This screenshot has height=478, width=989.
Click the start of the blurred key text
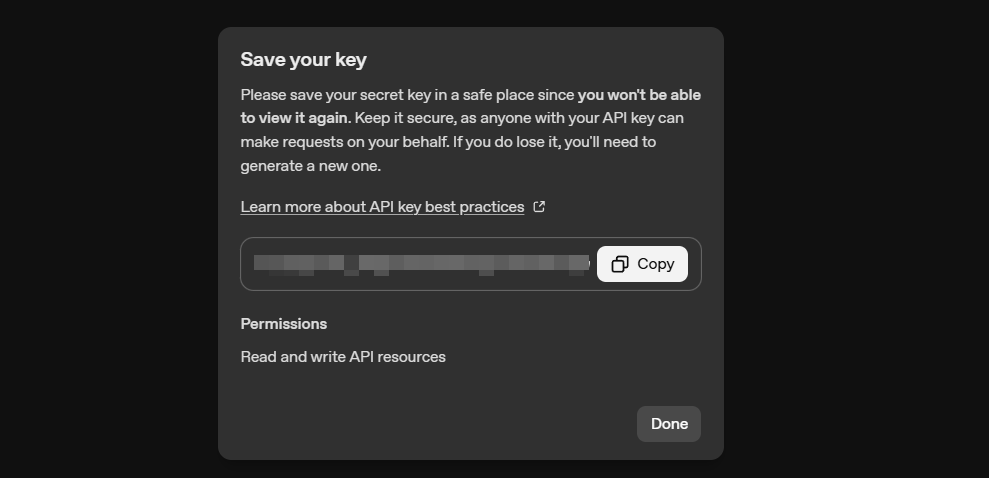(x=260, y=264)
